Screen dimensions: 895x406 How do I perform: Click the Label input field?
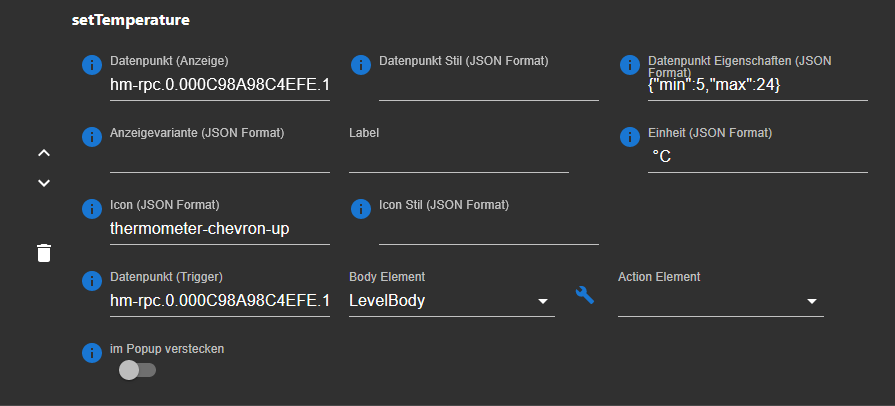tap(458, 157)
